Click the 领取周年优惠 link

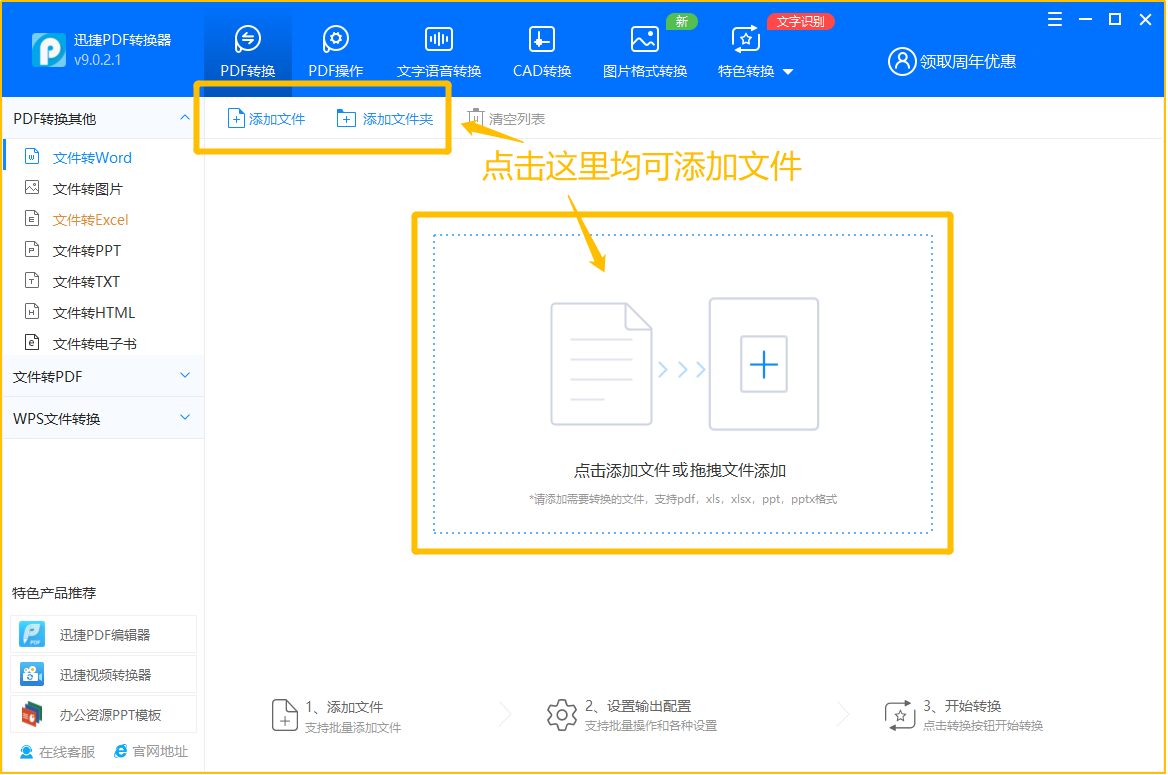click(968, 61)
